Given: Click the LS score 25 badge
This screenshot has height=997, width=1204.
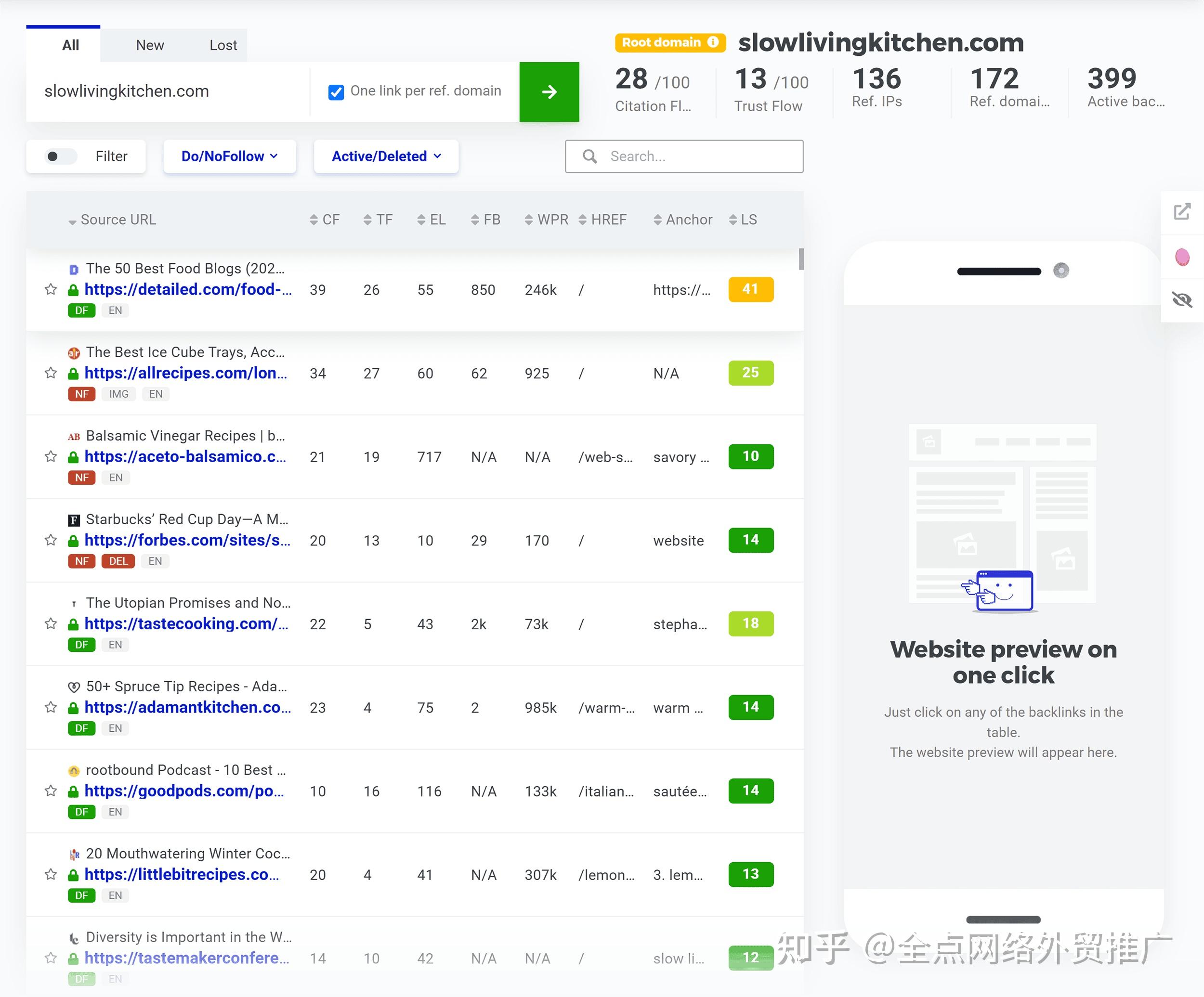Looking at the screenshot, I should (750, 373).
